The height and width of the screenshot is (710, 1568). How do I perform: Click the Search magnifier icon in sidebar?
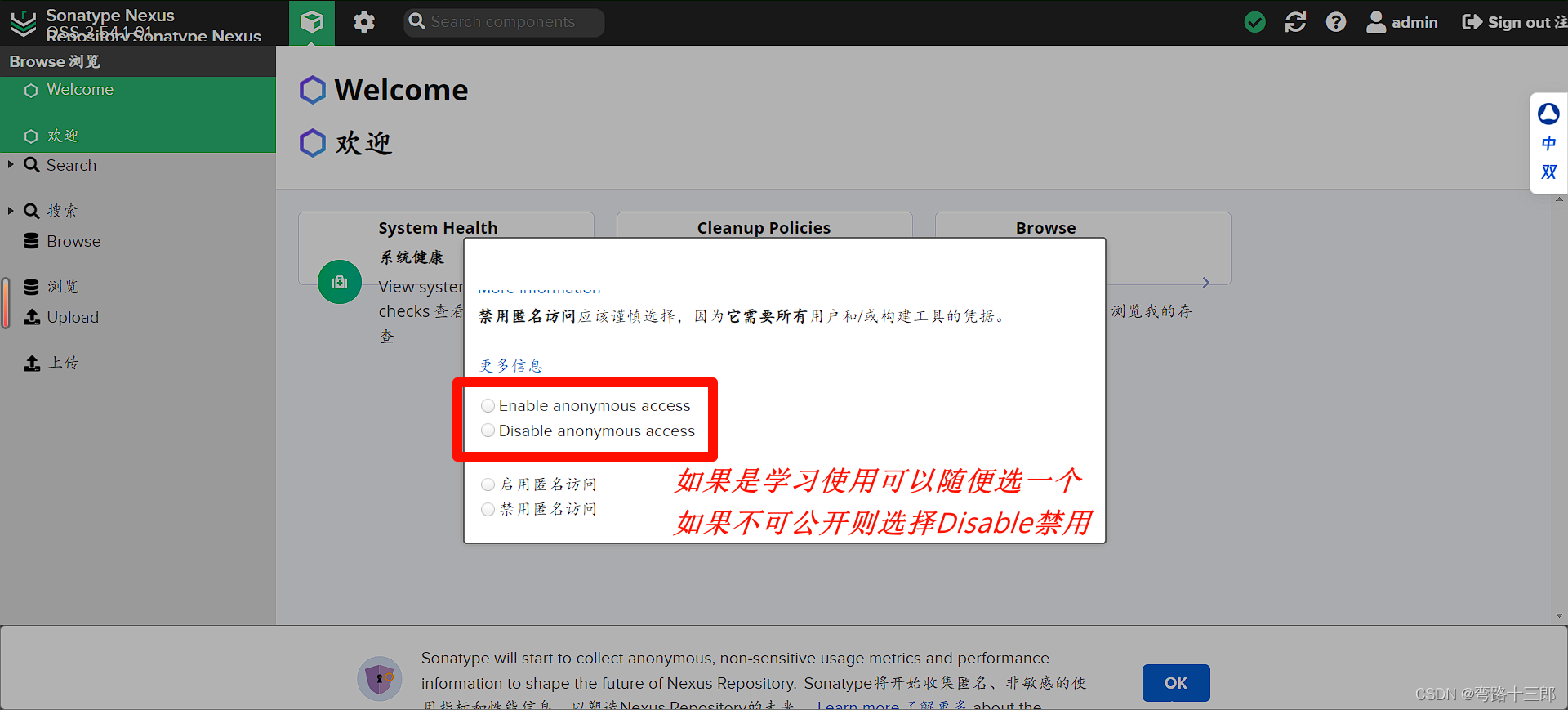pyautogui.click(x=32, y=165)
